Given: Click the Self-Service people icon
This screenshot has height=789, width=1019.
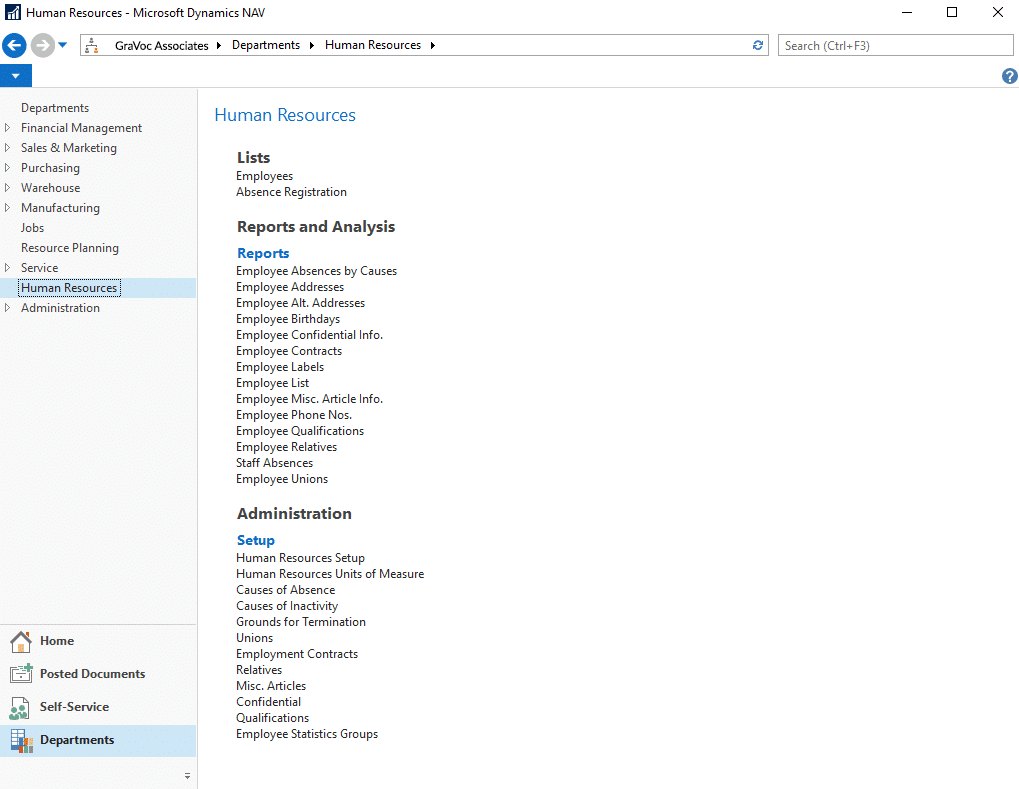Looking at the screenshot, I should [19, 707].
